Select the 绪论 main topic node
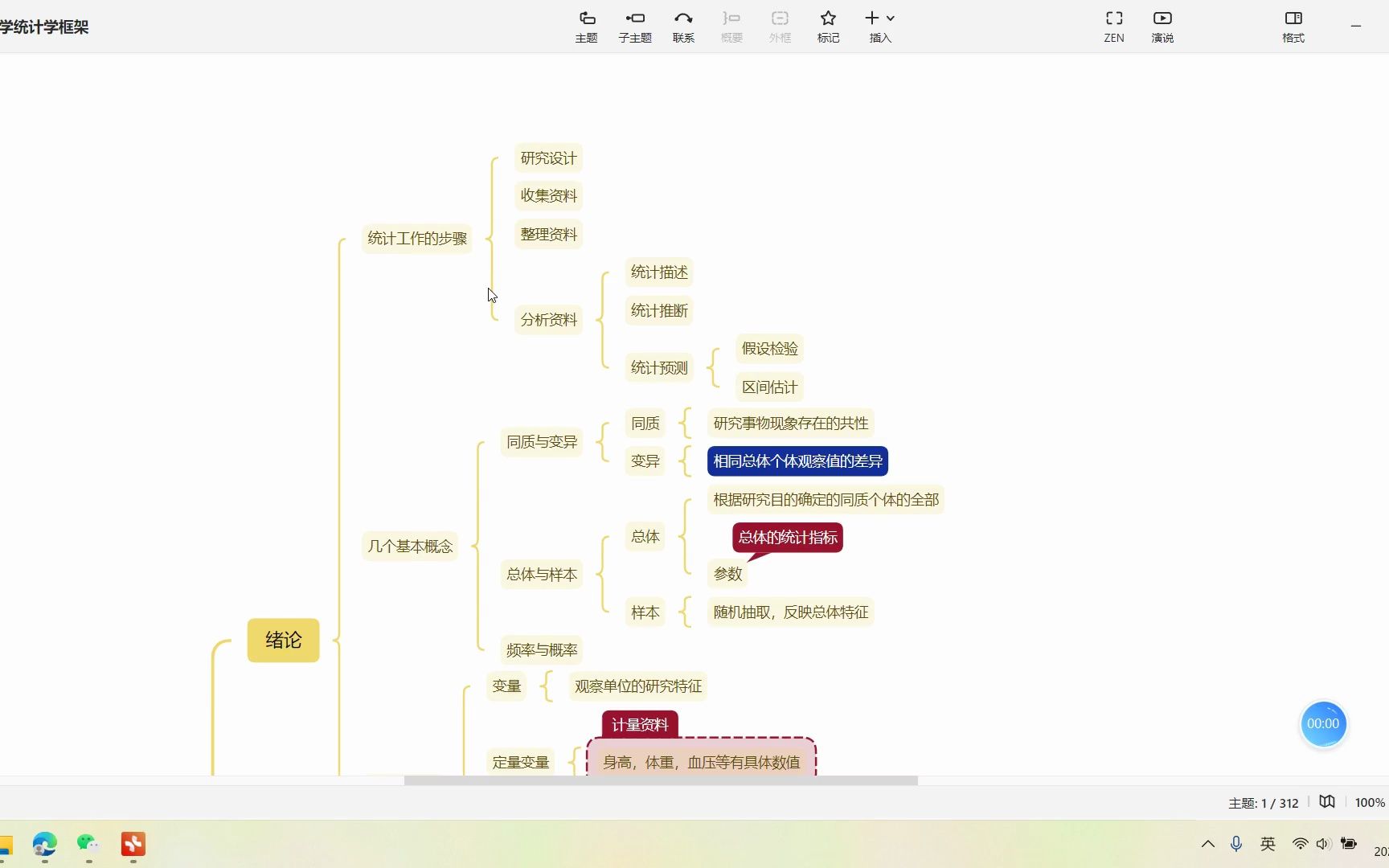The height and width of the screenshot is (868, 1389). coord(283,640)
